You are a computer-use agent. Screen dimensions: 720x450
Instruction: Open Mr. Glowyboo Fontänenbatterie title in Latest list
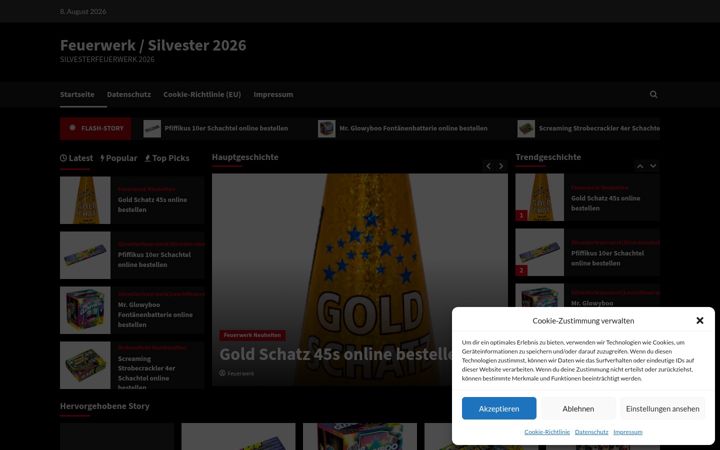tap(155, 315)
